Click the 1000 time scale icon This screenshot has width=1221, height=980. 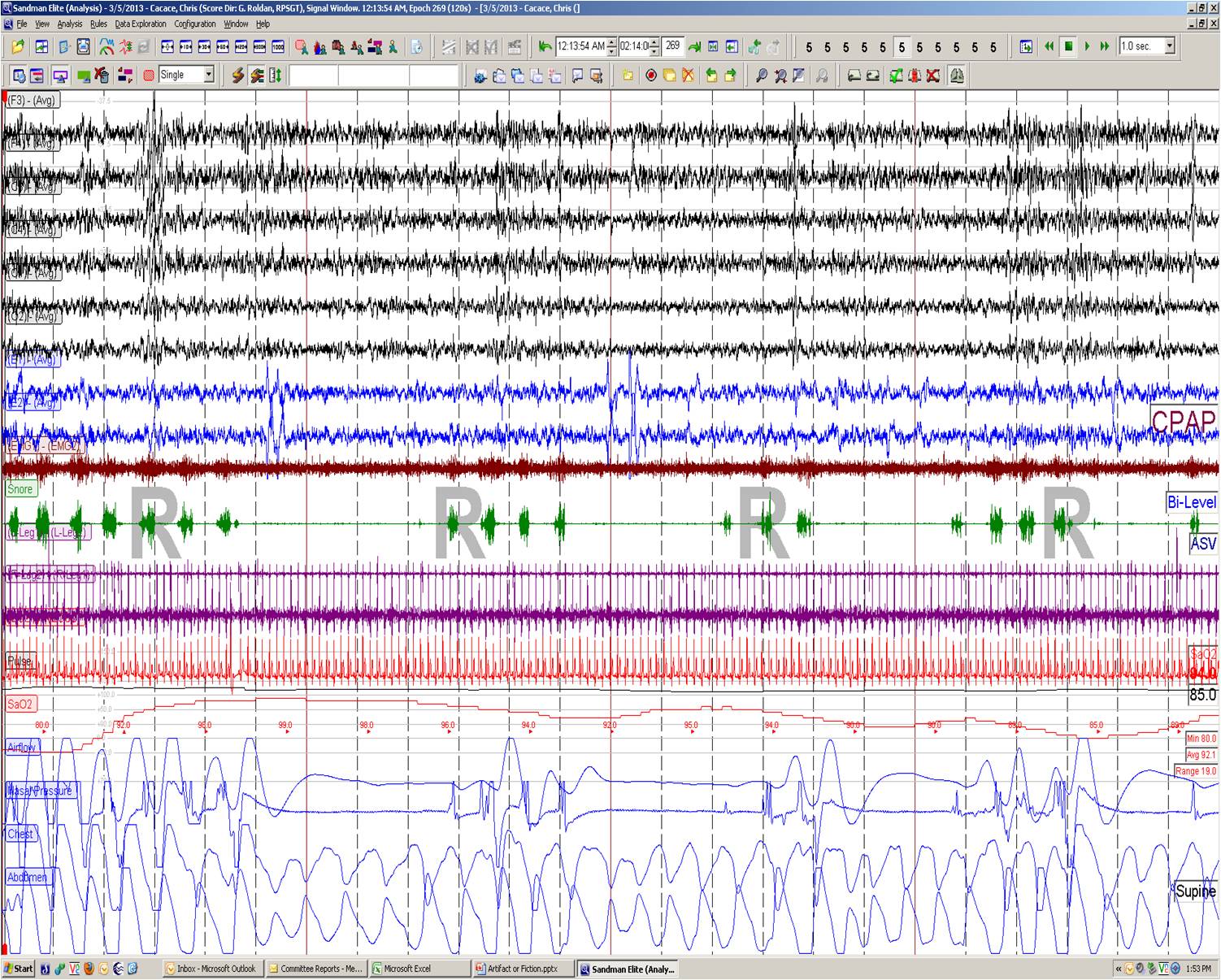tap(278, 47)
